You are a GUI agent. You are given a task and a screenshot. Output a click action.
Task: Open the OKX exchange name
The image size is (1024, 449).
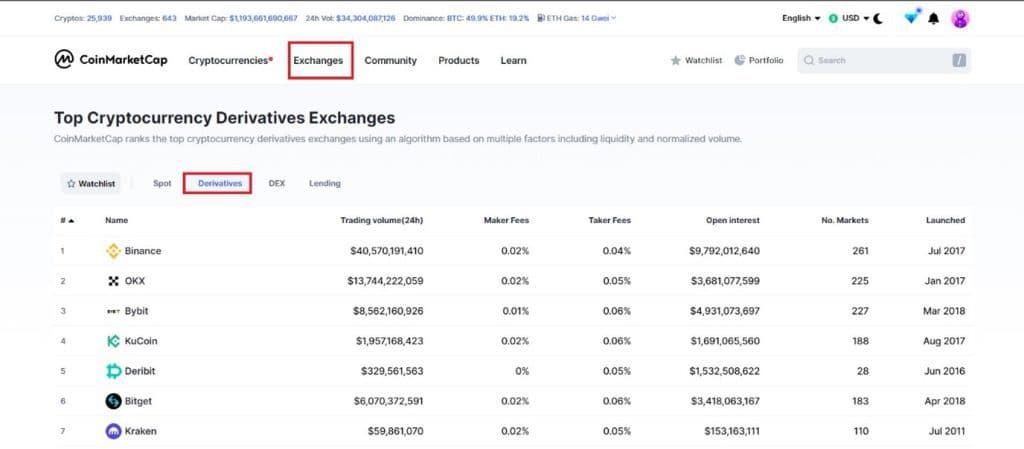(x=135, y=281)
